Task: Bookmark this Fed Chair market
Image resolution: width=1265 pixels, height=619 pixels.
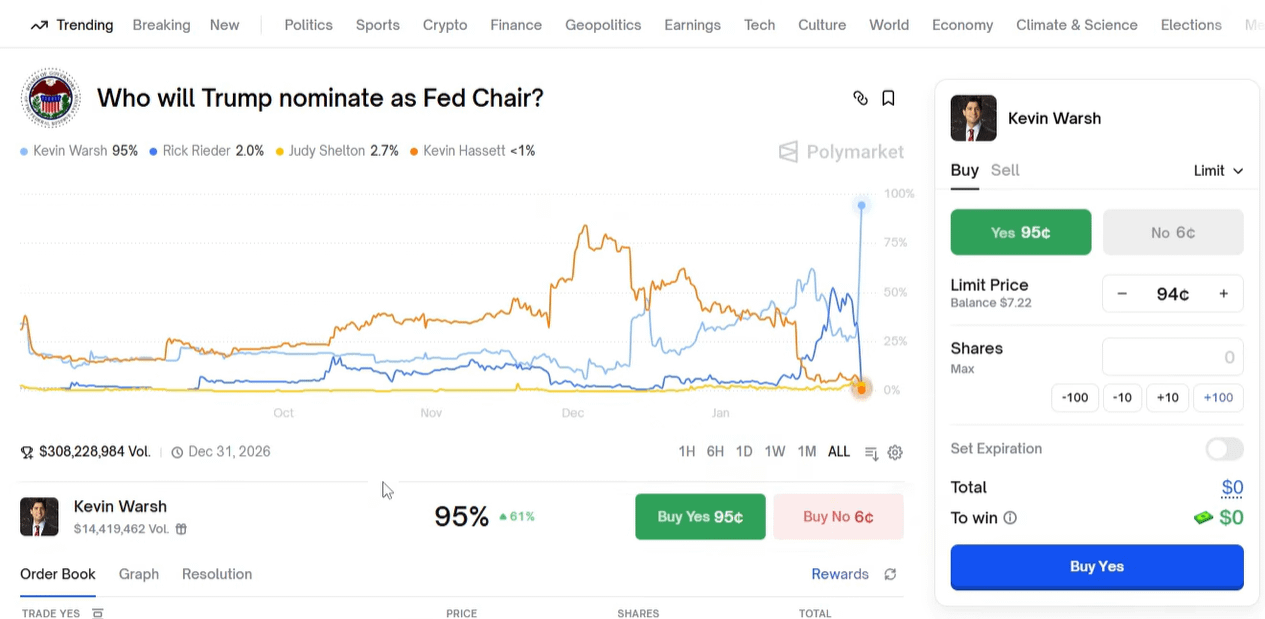Action: (888, 98)
